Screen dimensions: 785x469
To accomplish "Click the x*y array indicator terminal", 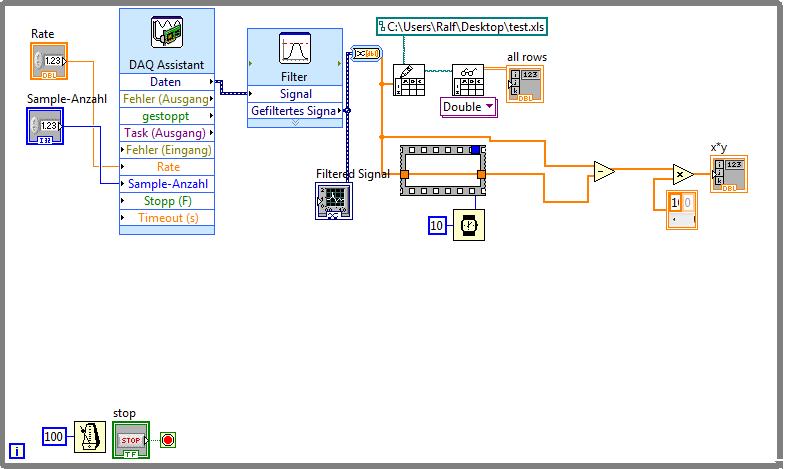I will tap(729, 174).
